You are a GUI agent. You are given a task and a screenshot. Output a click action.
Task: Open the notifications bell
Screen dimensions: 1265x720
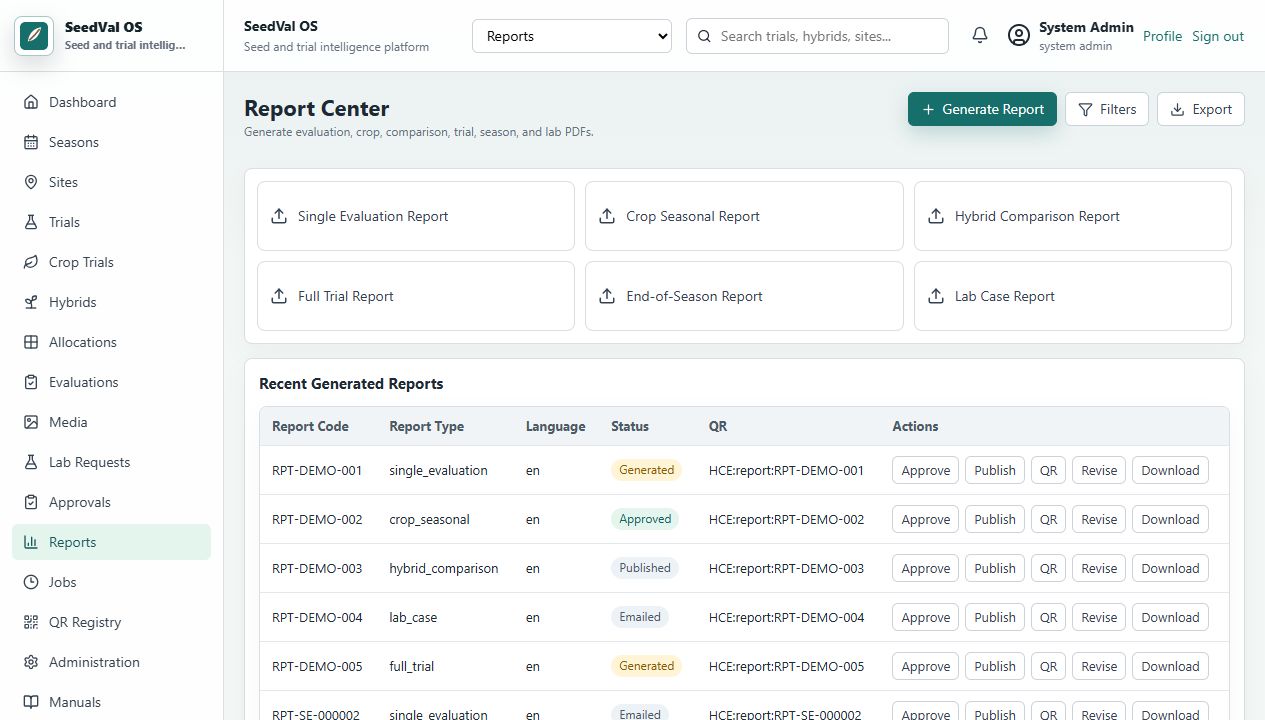(x=980, y=36)
